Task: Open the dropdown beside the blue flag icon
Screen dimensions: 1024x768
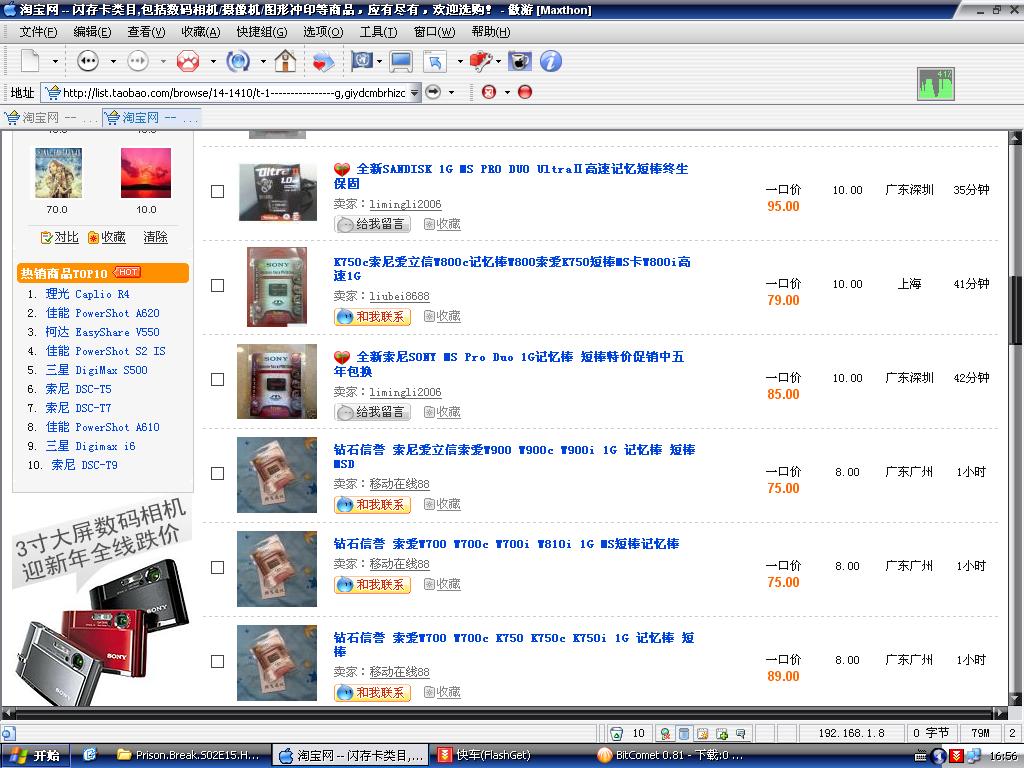Action: (x=379, y=61)
